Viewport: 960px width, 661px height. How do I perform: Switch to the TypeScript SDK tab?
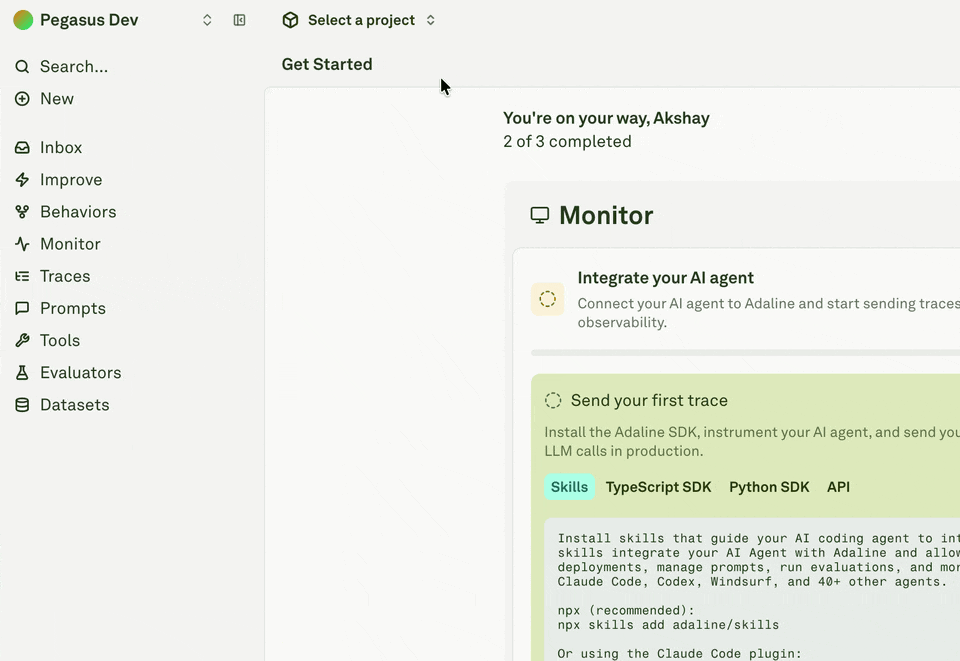pyautogui.click(x=658, y=487)
